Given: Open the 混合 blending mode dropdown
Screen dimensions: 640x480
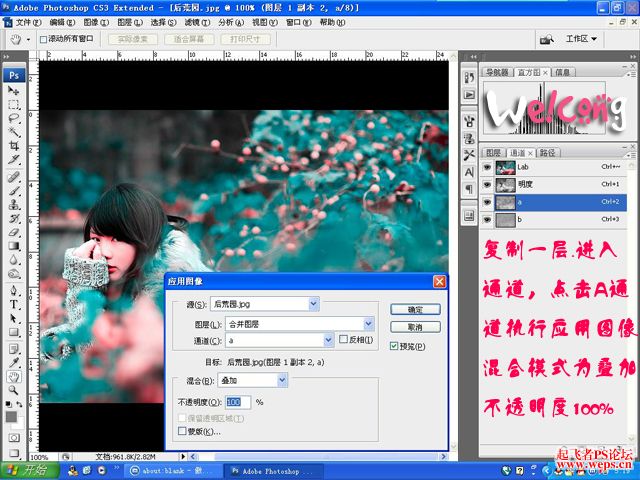Looking at the screenshot, I should [x=282, y=380].
